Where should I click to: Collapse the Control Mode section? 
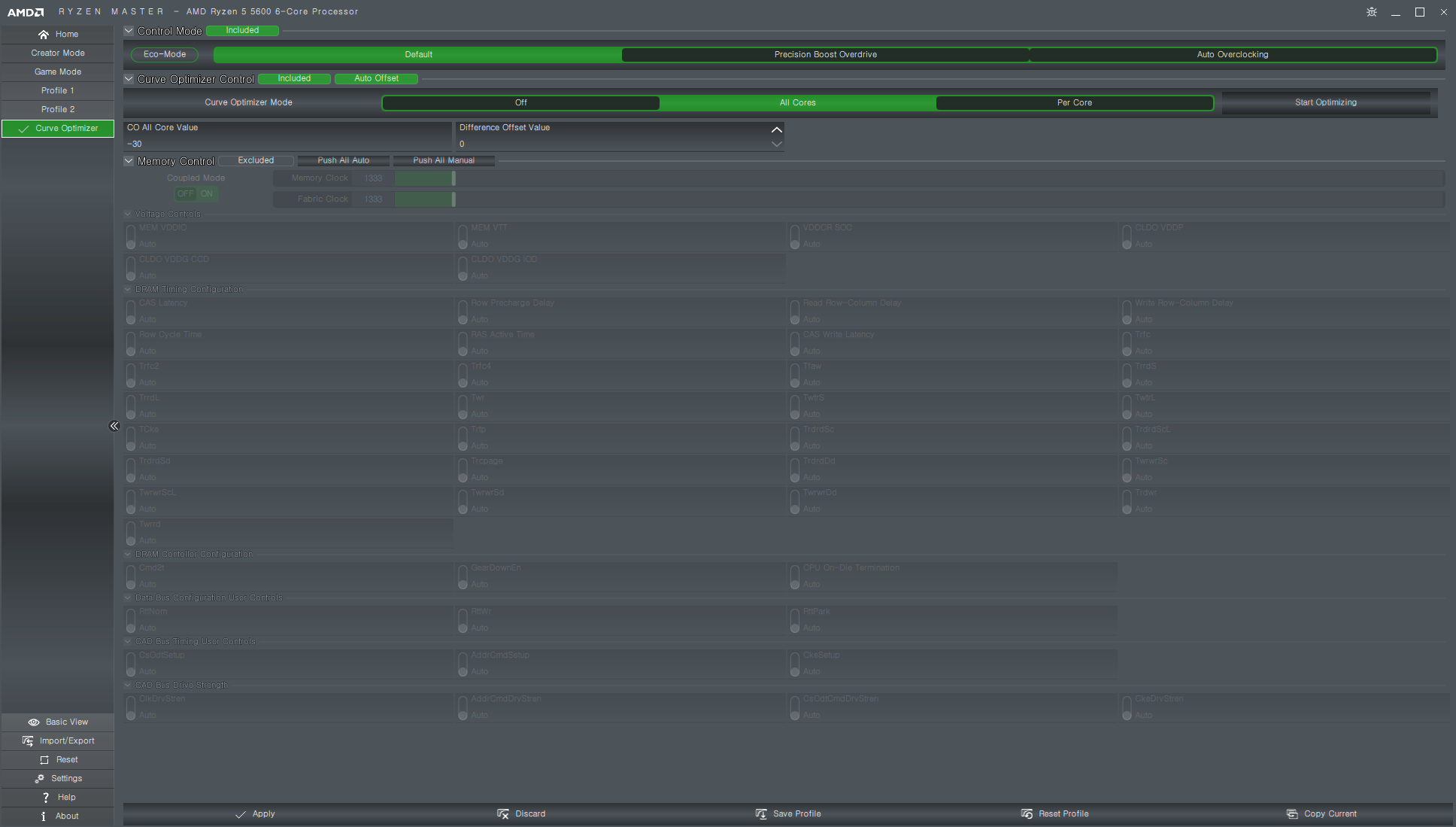(x=129, y=31)
